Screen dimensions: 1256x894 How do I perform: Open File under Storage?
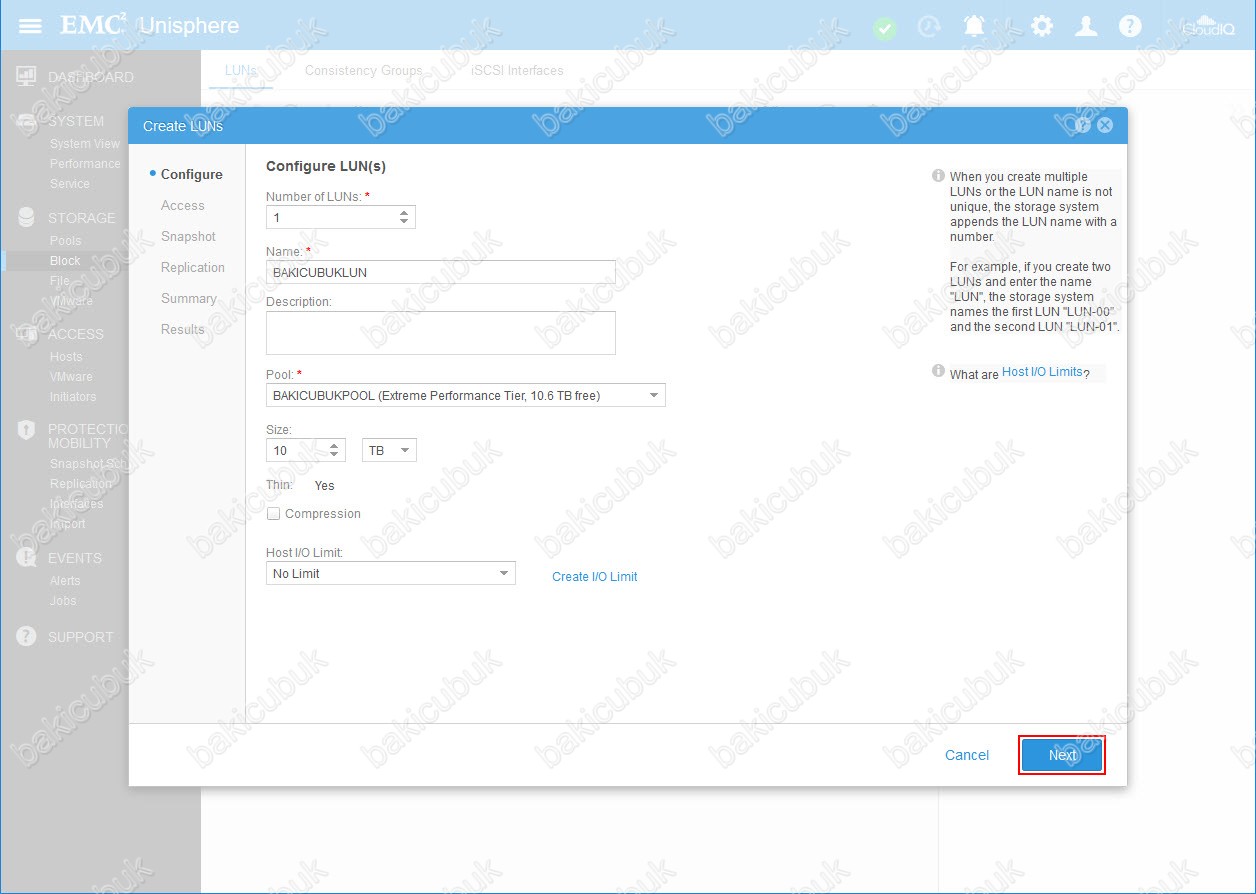(x=60, y=281)
